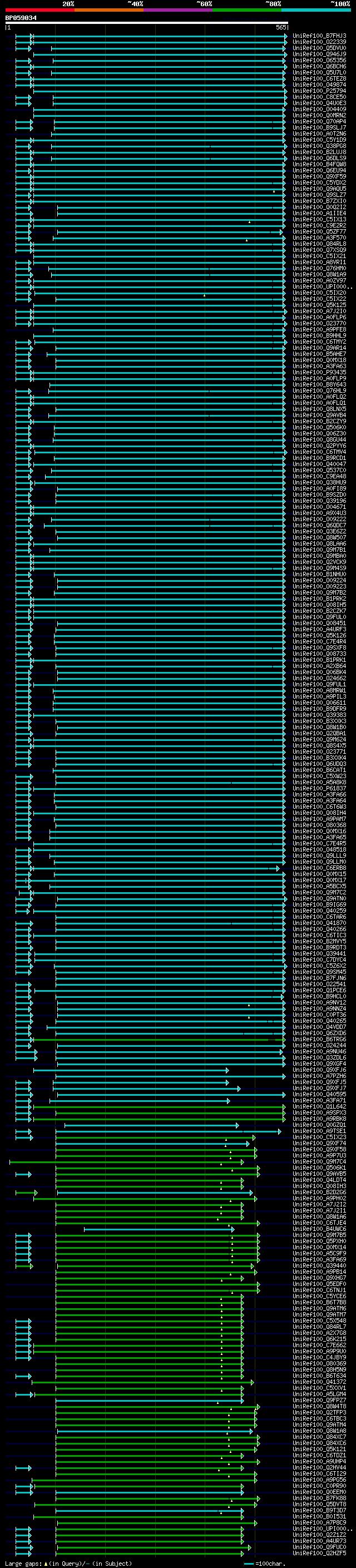Click the UniRef100_Q2HZF5 label

(x=319, y=1554)
